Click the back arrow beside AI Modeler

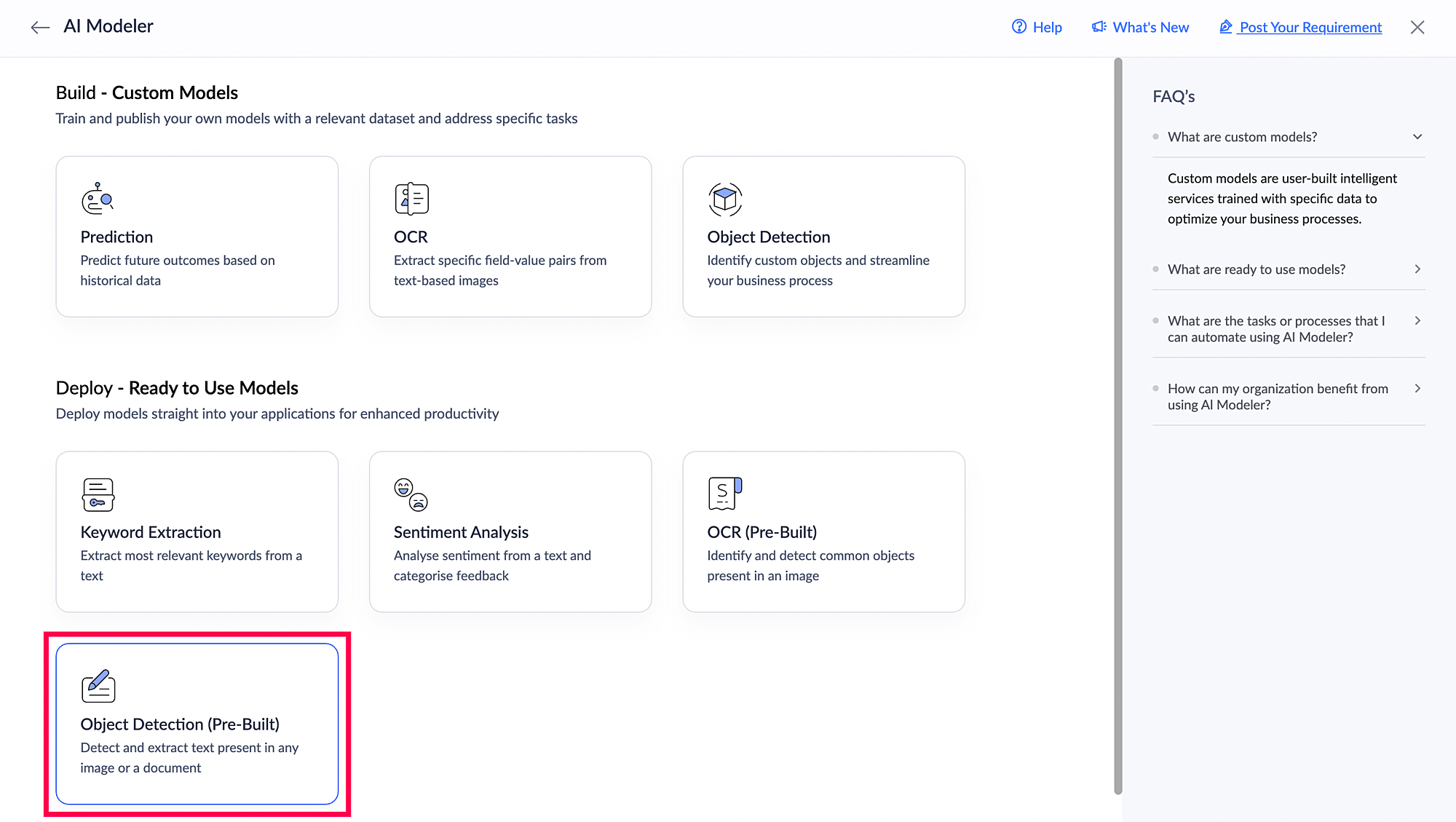[x=40, y=28]
